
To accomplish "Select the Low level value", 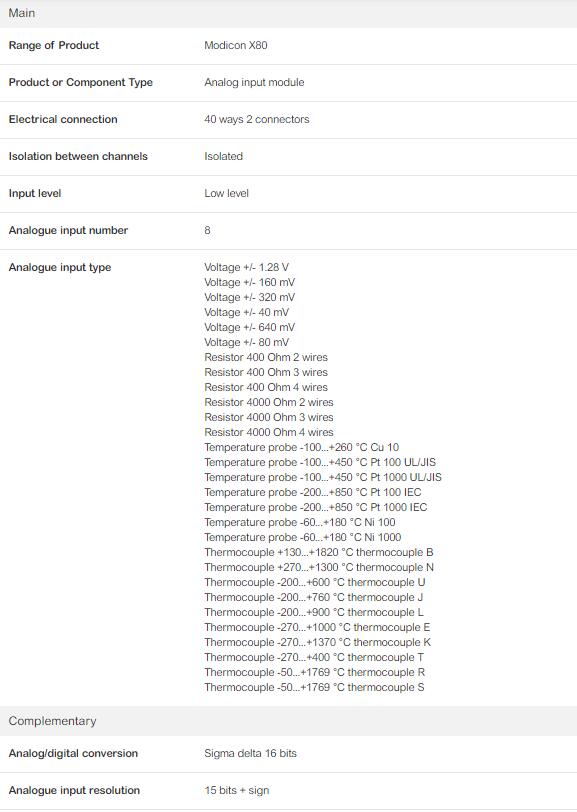I will point(226,193).
